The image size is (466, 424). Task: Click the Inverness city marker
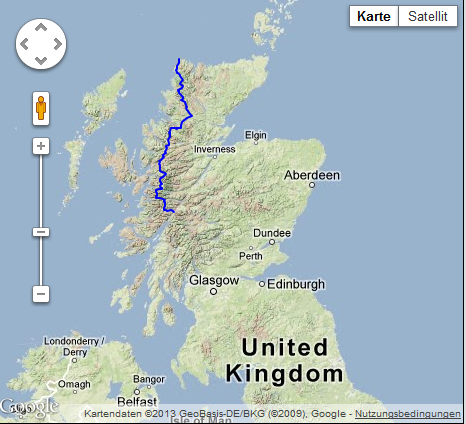(215, 157)
